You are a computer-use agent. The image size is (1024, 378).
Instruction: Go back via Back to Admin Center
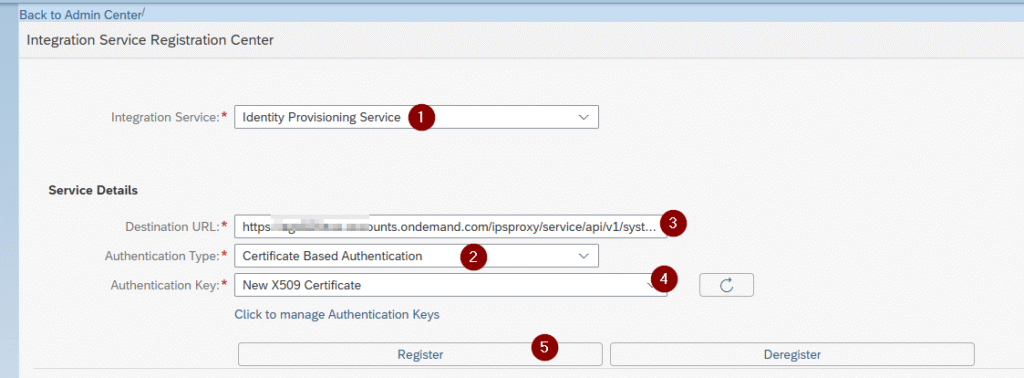click(80, 14)
